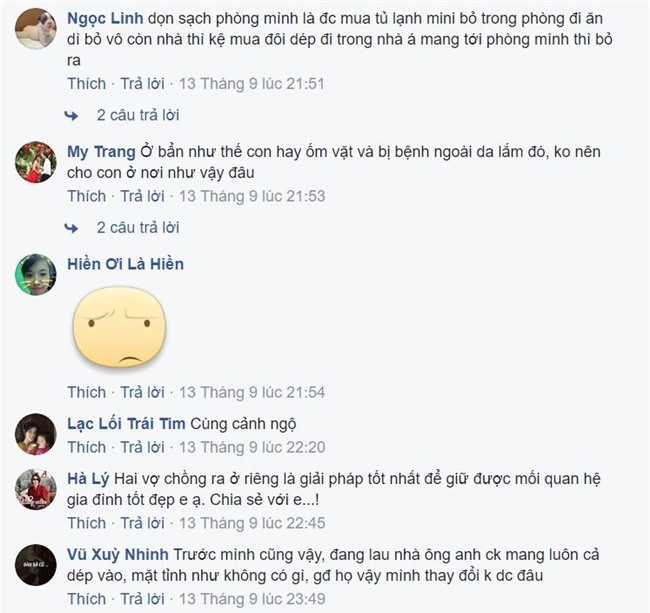The image size is (650, 613).
Task: Open timestamp 13 Tháng 9 lúc 22:20
Action: tap(252, 447)
